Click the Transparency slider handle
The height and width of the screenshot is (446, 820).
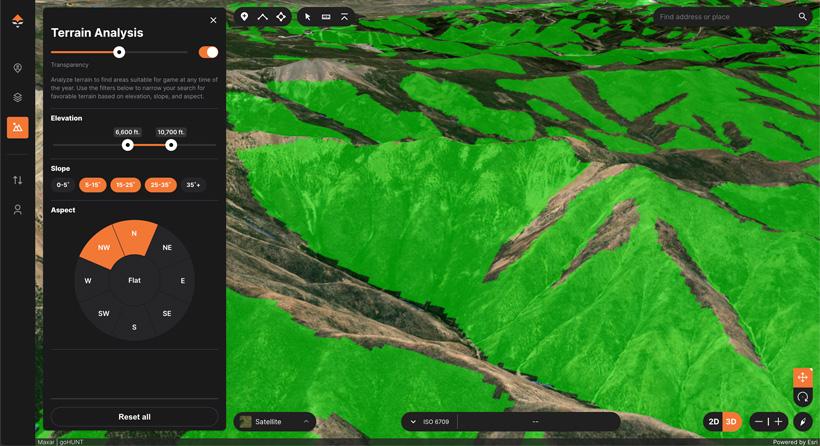119,52
